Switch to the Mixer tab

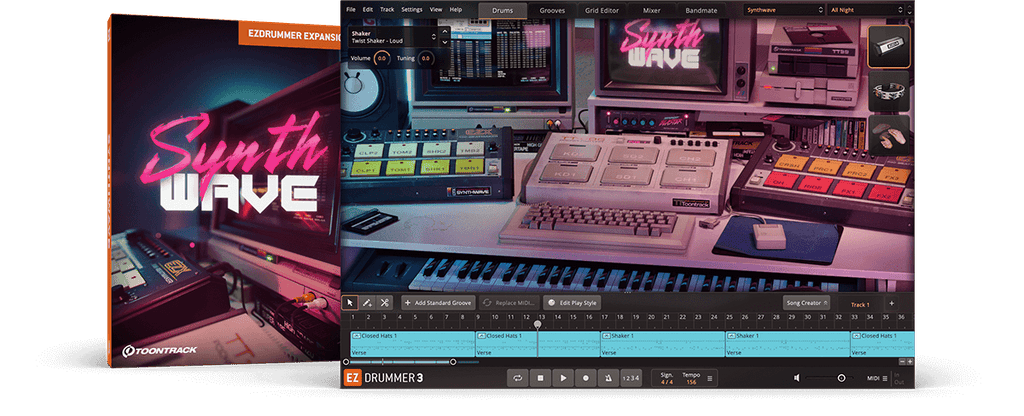click(651, 10)
